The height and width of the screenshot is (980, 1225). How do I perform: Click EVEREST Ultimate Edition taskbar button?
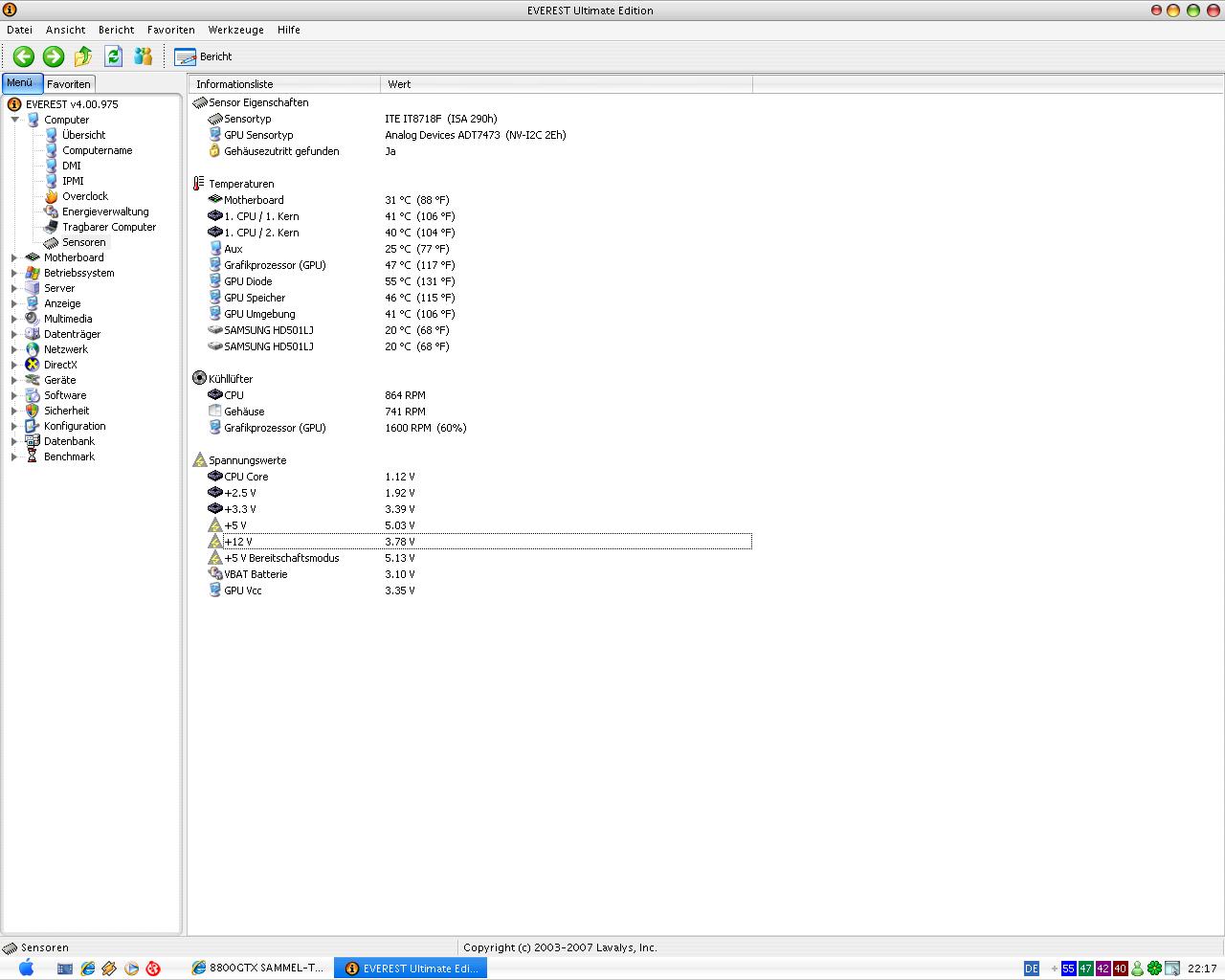pyautogui.click(x=411, y=969)
